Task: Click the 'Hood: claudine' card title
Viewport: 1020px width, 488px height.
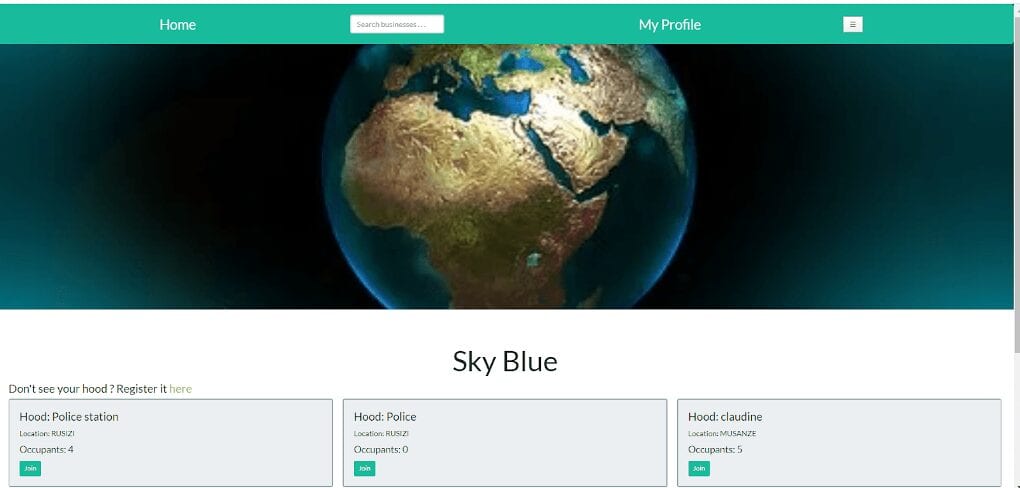Action: coord(725,416)
